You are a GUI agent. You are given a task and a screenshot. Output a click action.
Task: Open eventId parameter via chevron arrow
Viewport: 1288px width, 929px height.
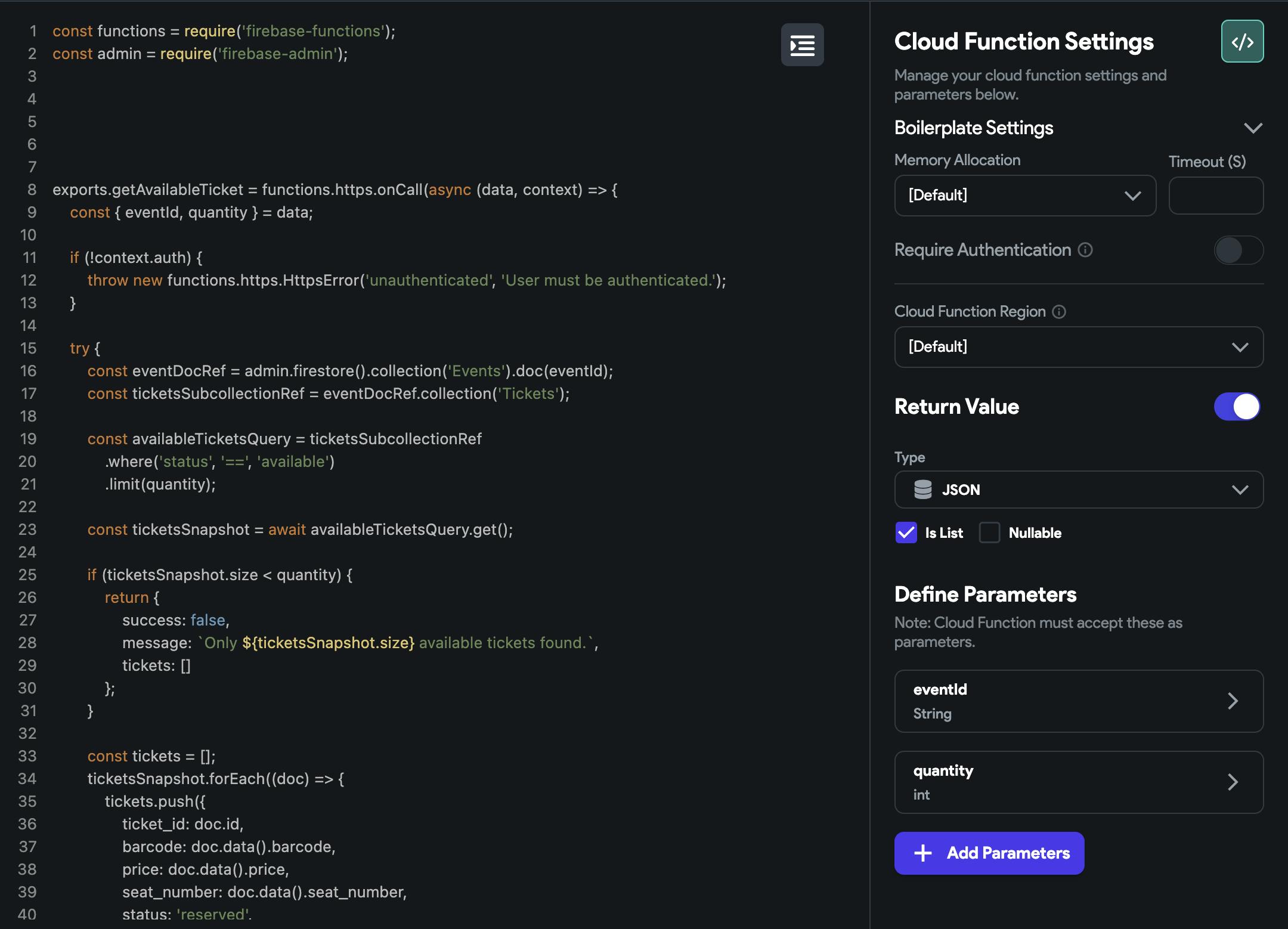1233,701
